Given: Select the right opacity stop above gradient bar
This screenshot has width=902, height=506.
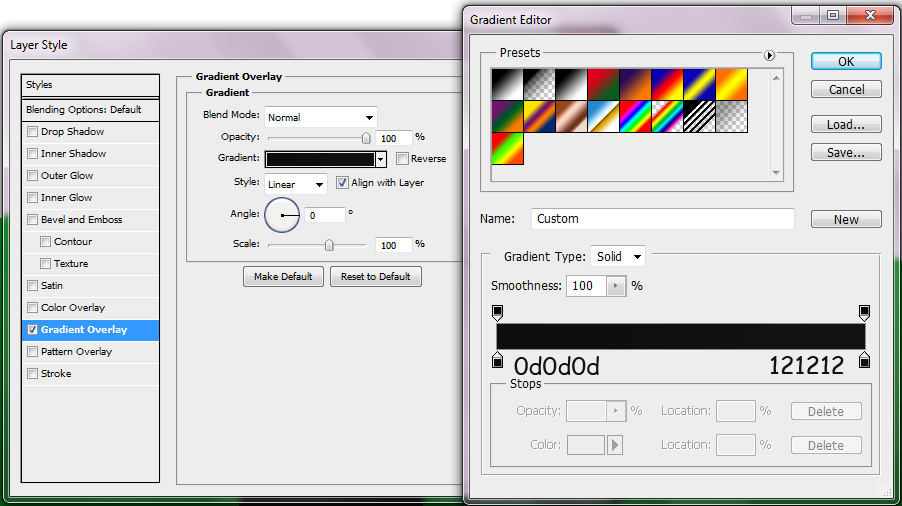Looking at the screenshot, I should [864, 312].
